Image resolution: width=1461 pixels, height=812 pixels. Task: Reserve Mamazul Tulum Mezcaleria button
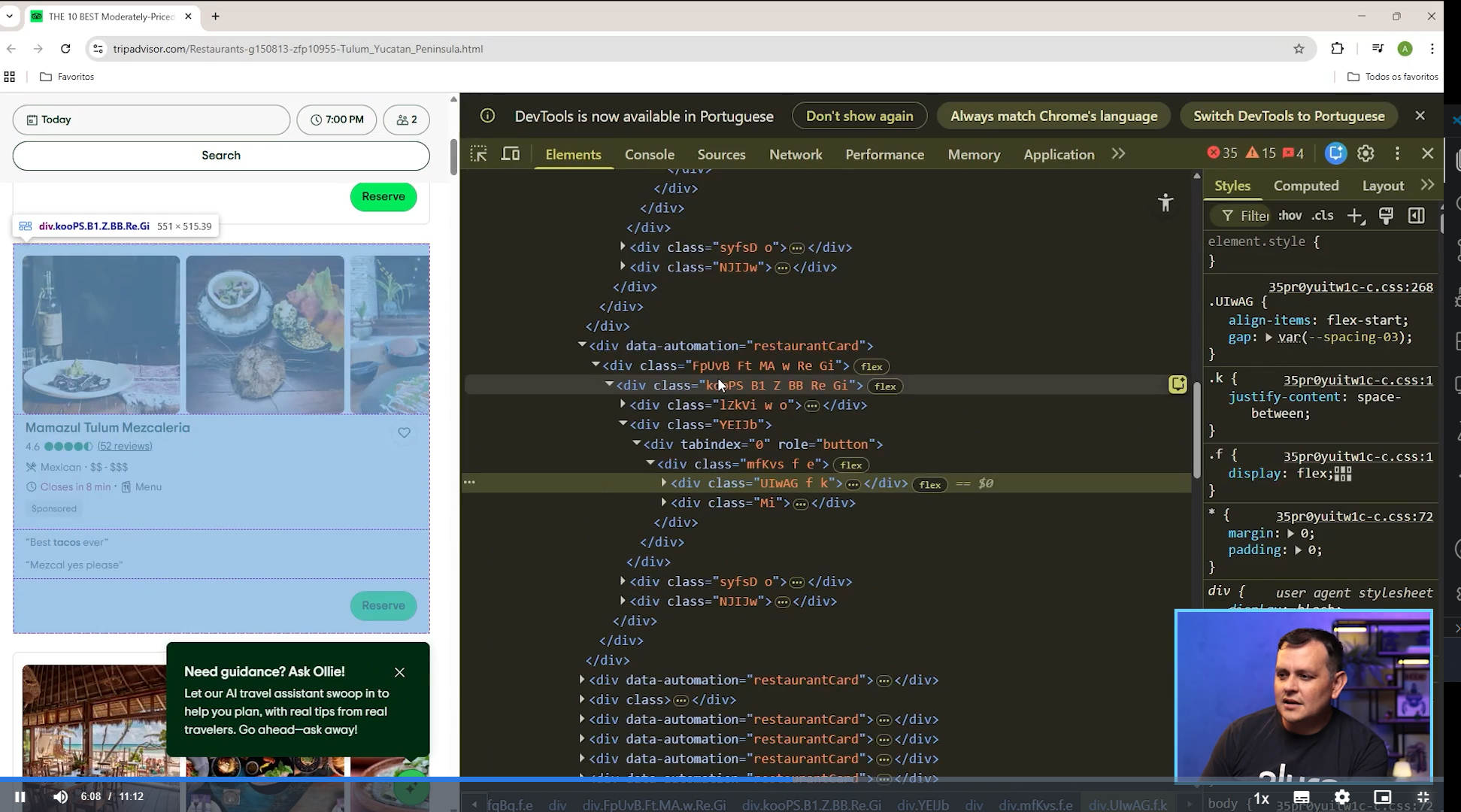point(383,606)
